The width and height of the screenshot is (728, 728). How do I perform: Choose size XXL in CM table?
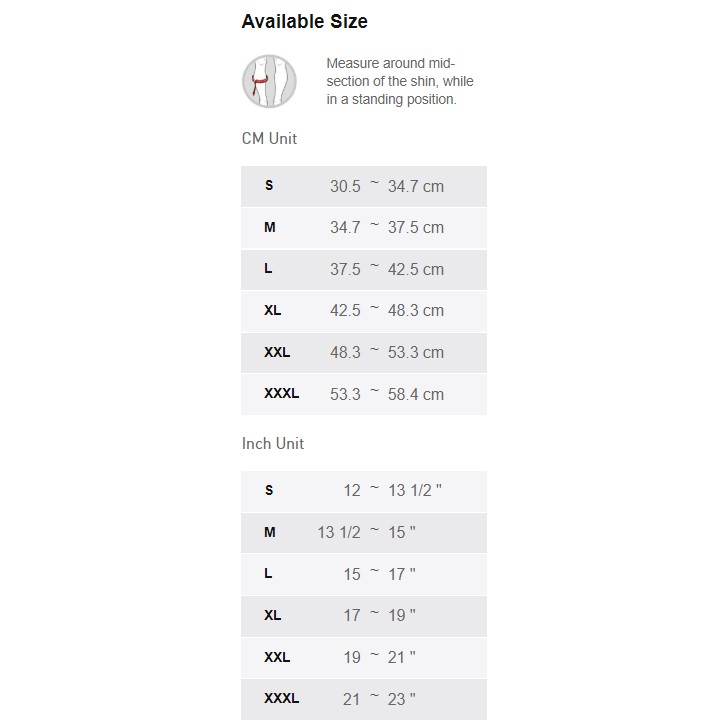pos(277,352)
